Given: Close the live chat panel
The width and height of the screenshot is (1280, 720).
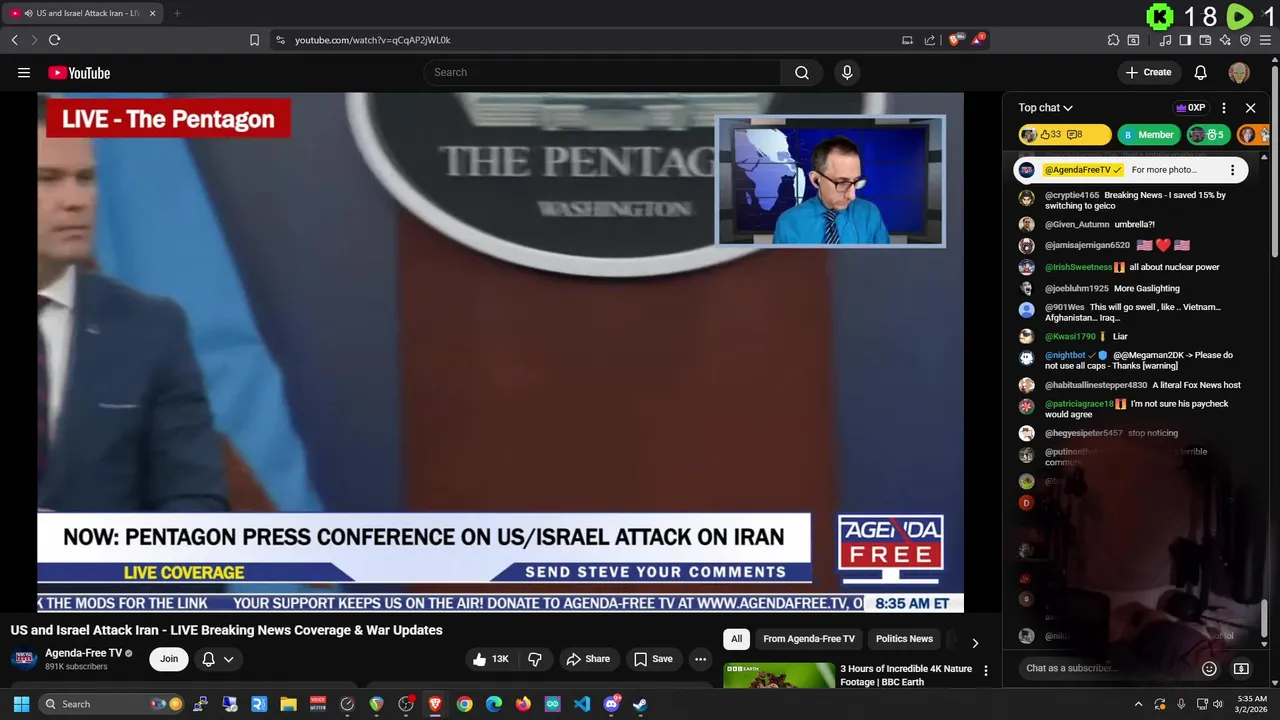Looking at the screenshot, I should [x=1250, y=108].
